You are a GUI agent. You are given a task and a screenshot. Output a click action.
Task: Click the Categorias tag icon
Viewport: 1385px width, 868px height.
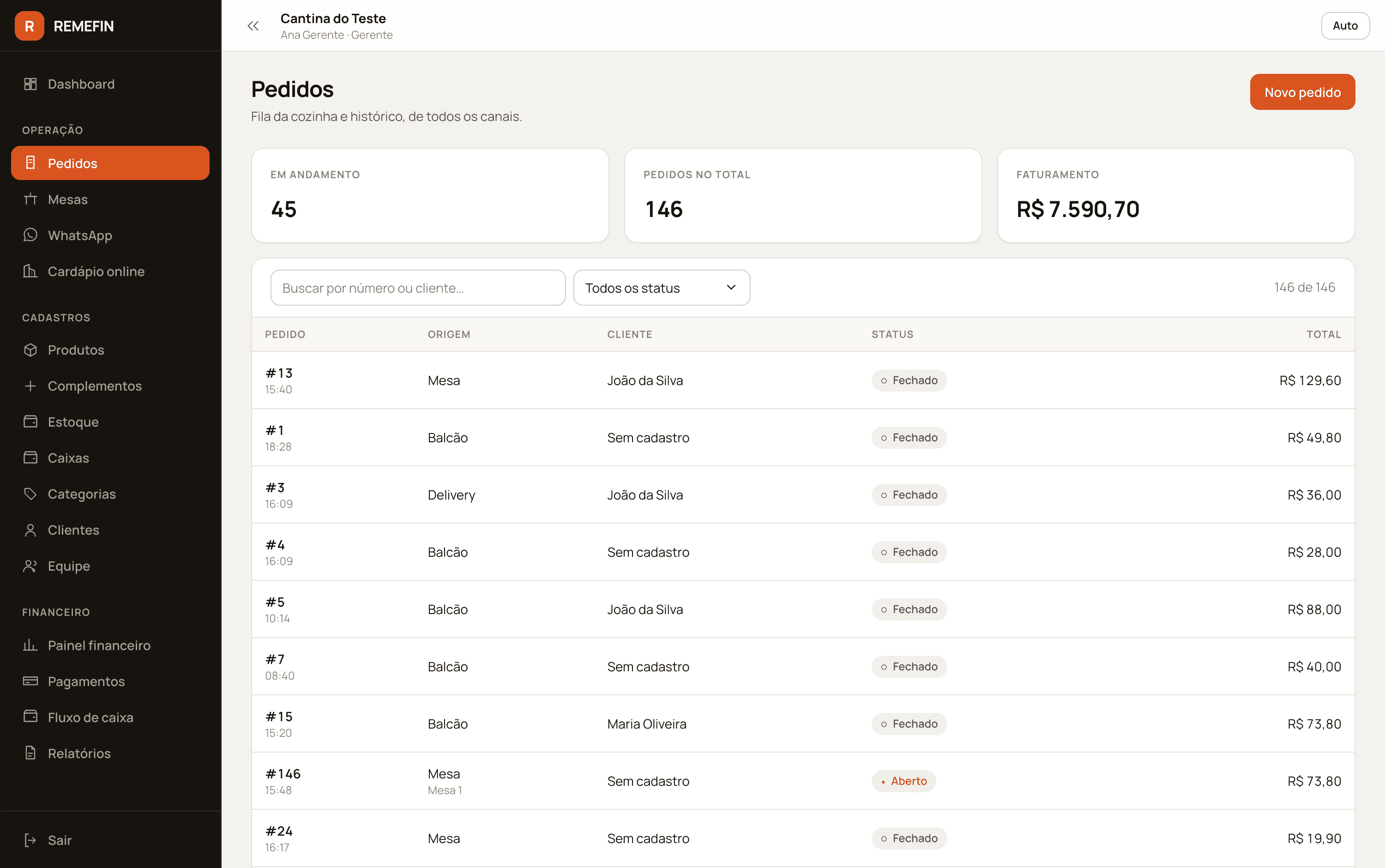30,494
